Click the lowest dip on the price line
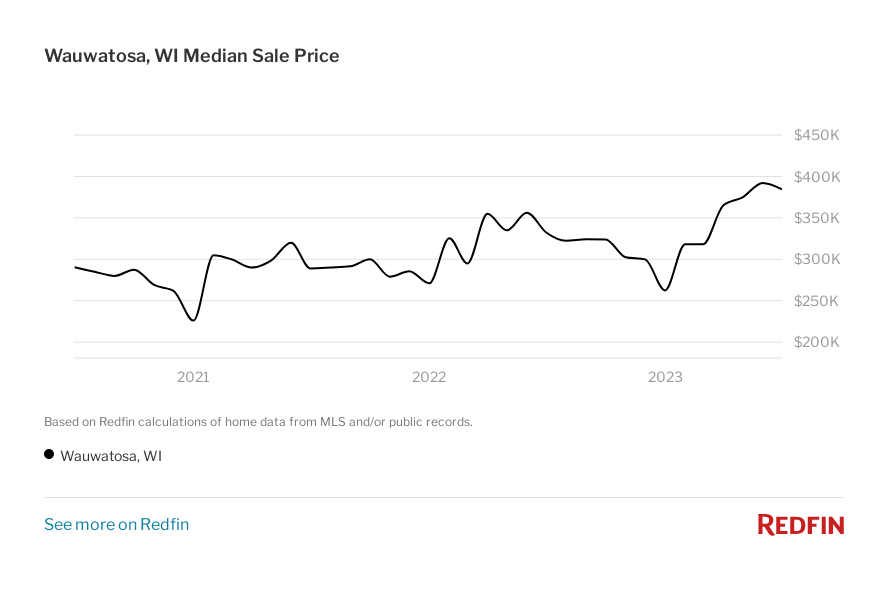888x596 pixels. coord(193,320)
